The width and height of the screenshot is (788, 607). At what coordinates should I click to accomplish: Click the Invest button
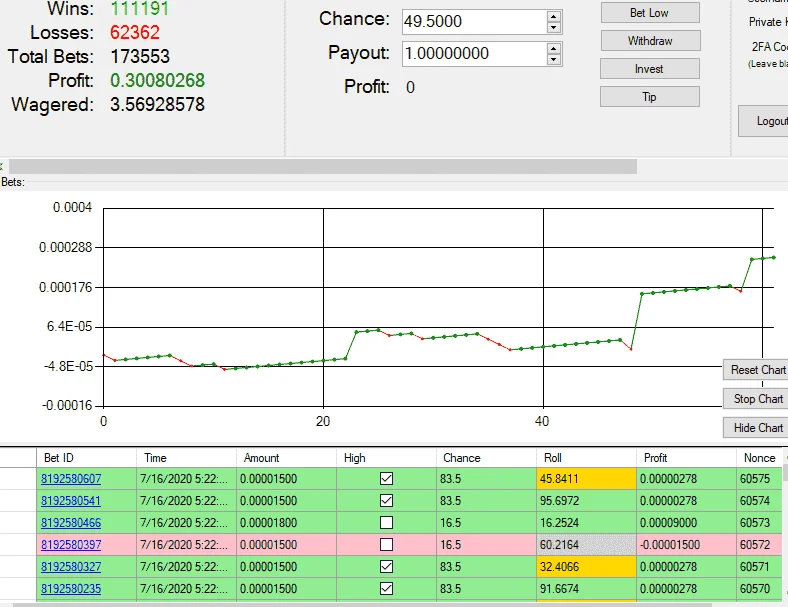click(650, 69)
